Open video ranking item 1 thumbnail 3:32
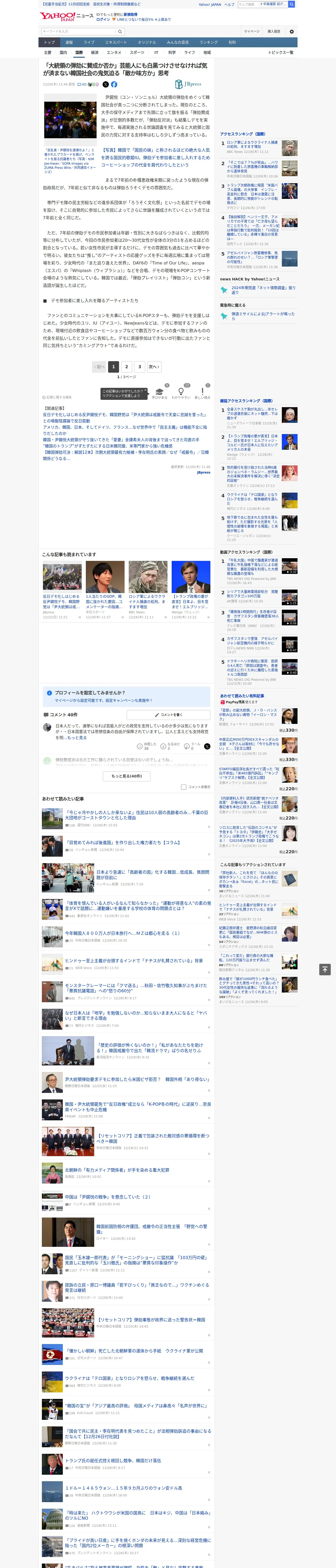 [x=290, y=566]
